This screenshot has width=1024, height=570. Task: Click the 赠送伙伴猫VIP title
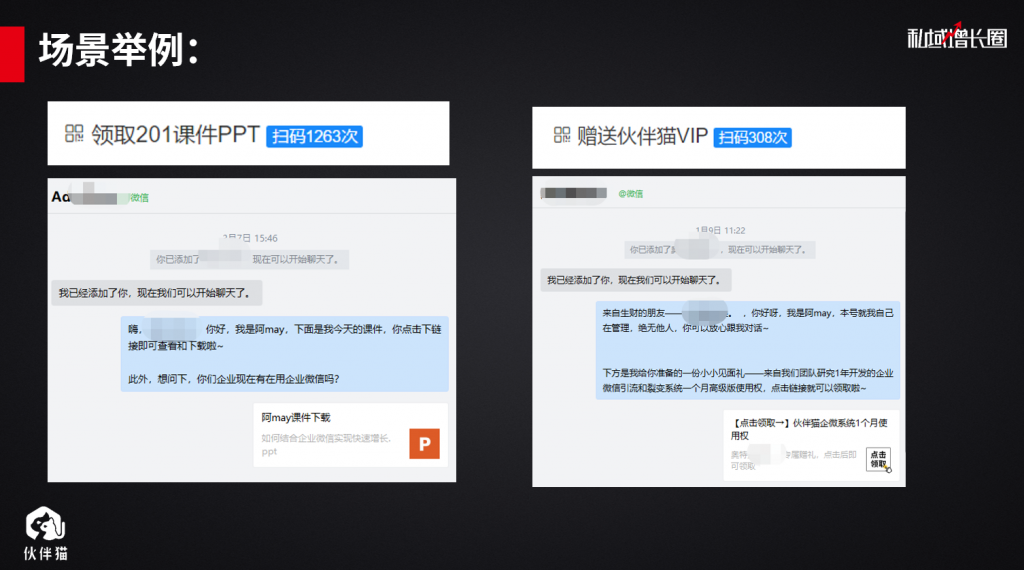click(x=642, y=136)
